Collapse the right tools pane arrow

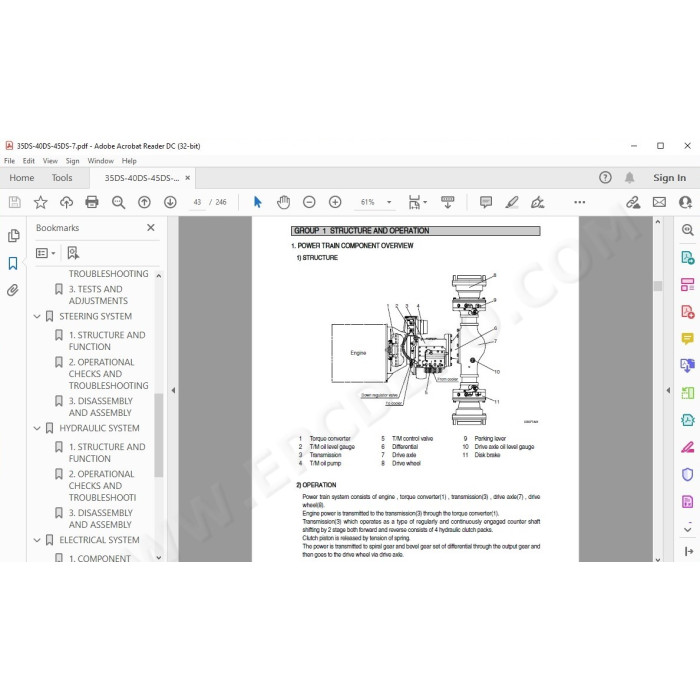(x=668, y=390)
